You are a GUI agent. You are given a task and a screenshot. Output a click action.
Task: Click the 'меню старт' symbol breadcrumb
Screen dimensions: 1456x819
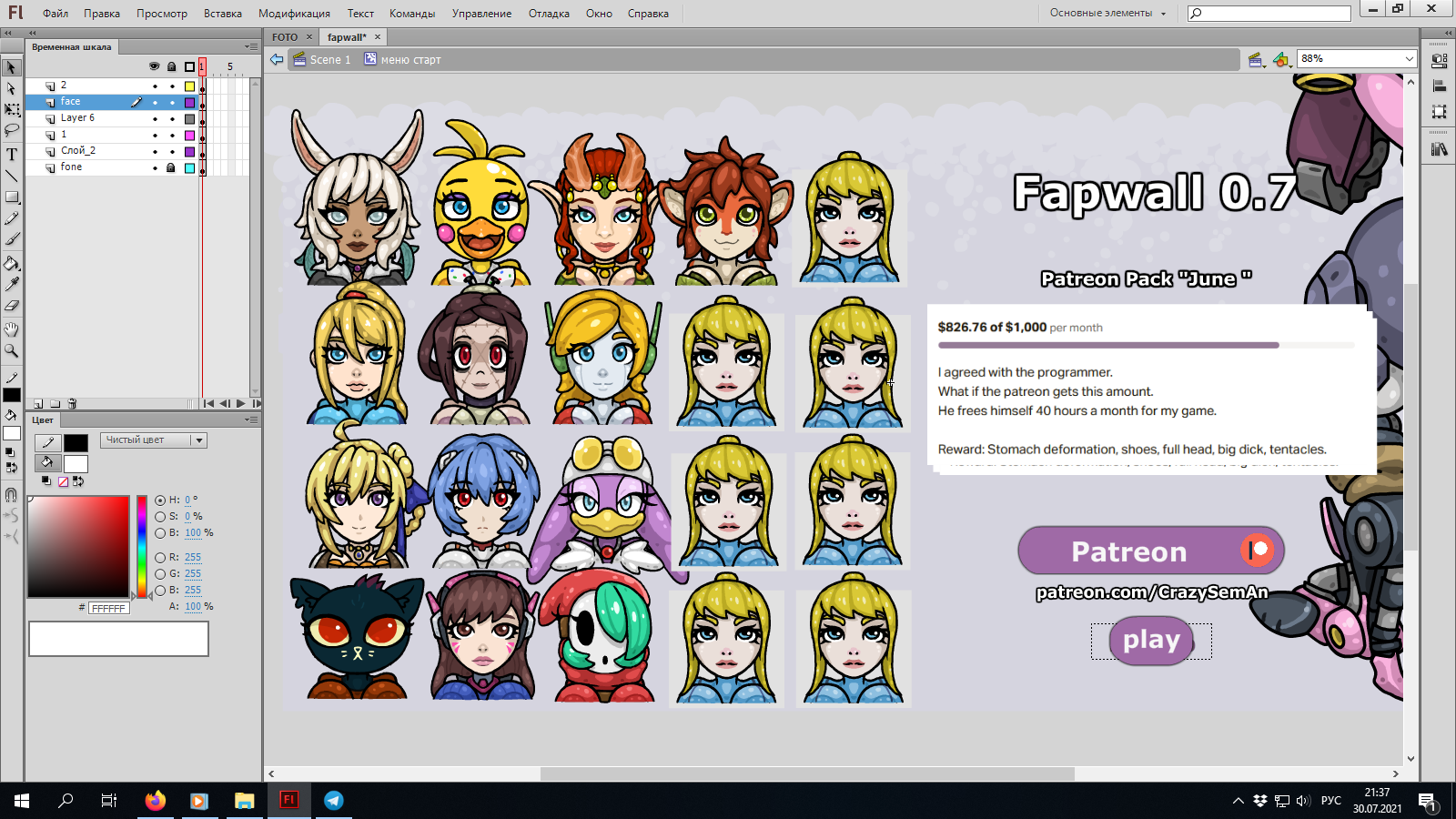402,60
